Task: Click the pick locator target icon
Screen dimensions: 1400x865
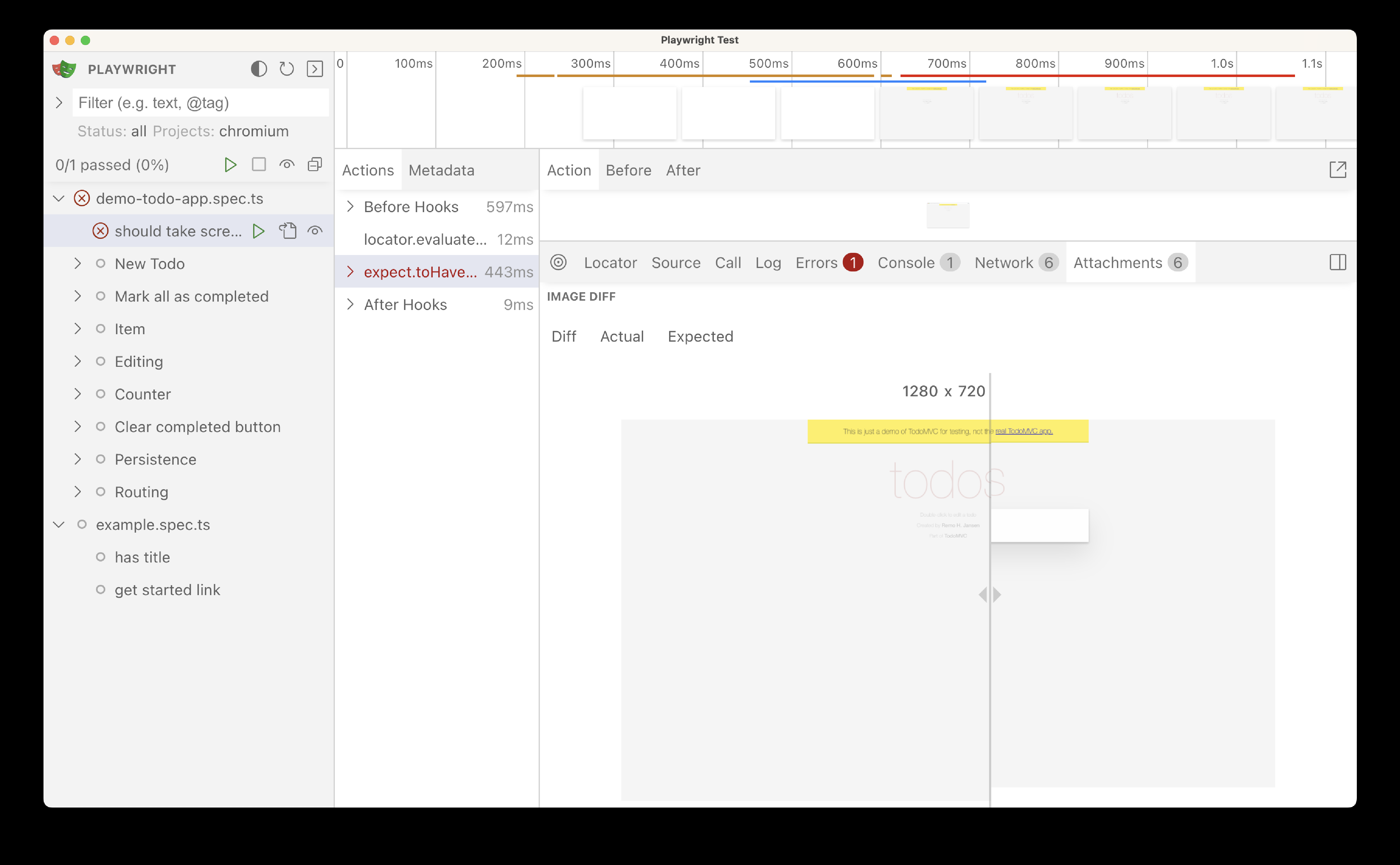Action: [x=559, y=262]
